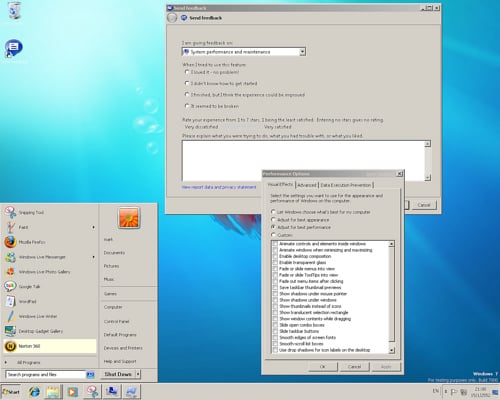
Task: Launch Google Talk from the Start menu
Action: click(10, 286)
